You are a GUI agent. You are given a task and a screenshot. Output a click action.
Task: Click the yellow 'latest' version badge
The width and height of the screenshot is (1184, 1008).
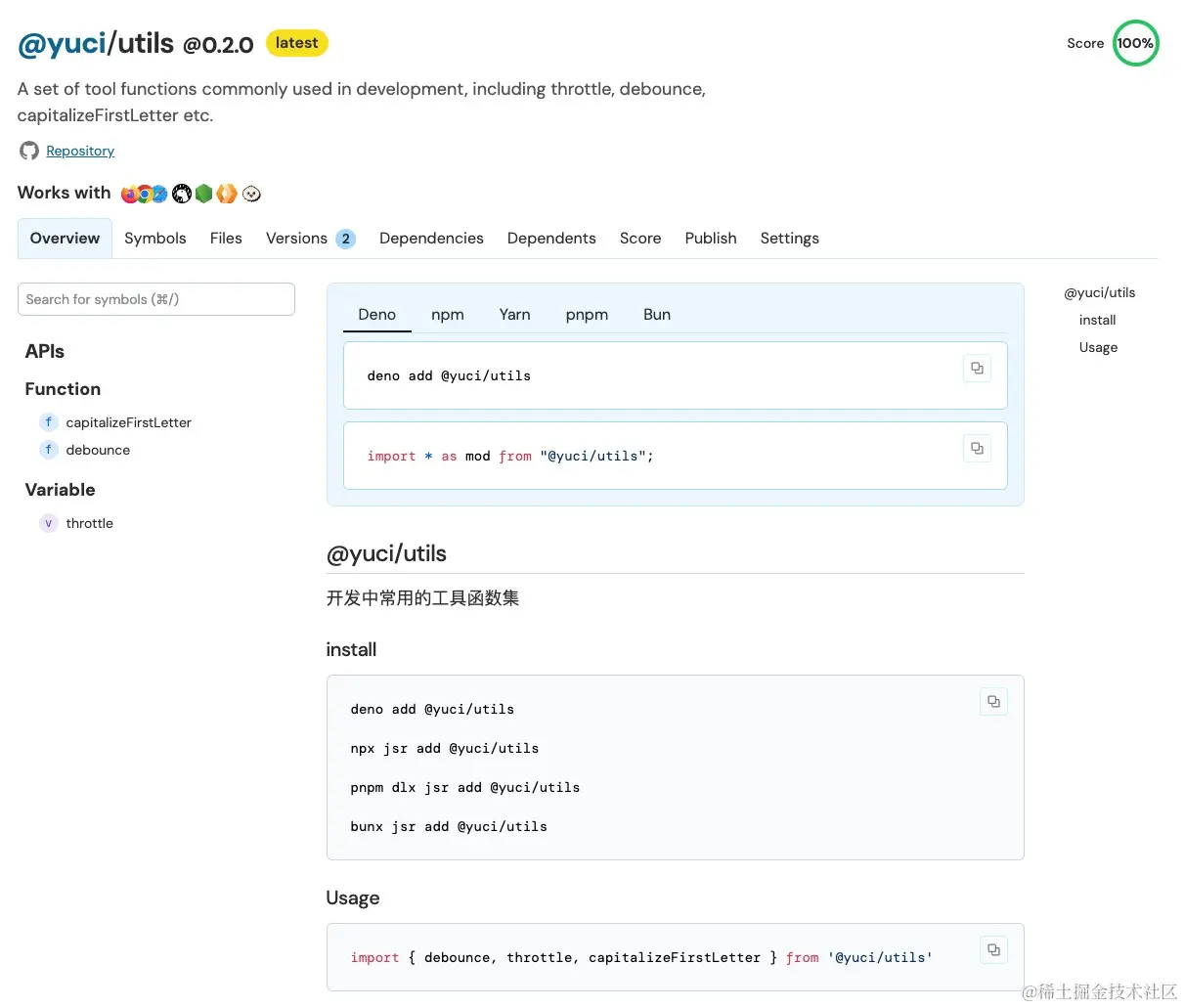(296, 43)
